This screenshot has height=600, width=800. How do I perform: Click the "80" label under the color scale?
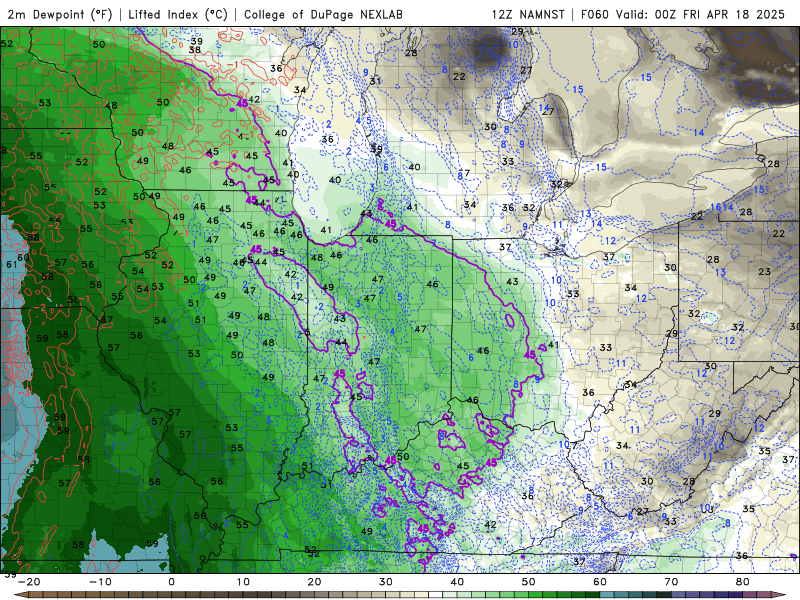(x=743, y=582)
